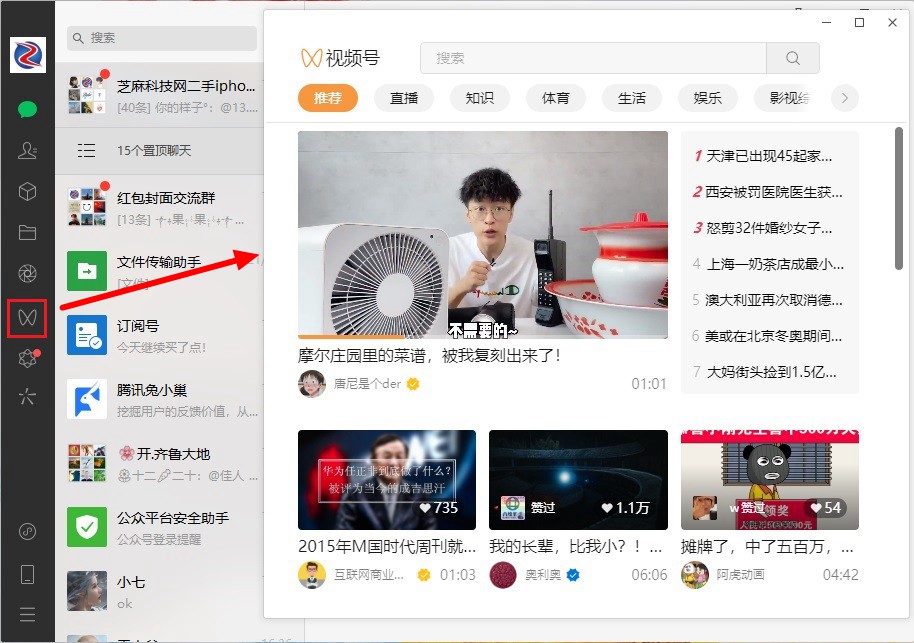
Task: Expand more categories with right chevron
Action: click(x=845, y=98)
